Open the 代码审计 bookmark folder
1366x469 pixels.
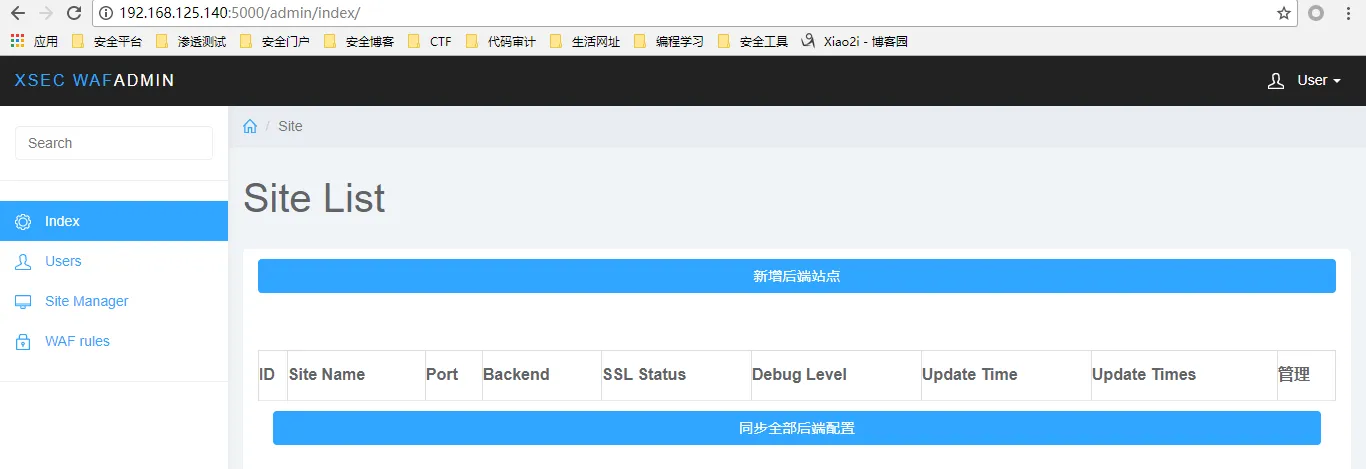pos(500,42)
